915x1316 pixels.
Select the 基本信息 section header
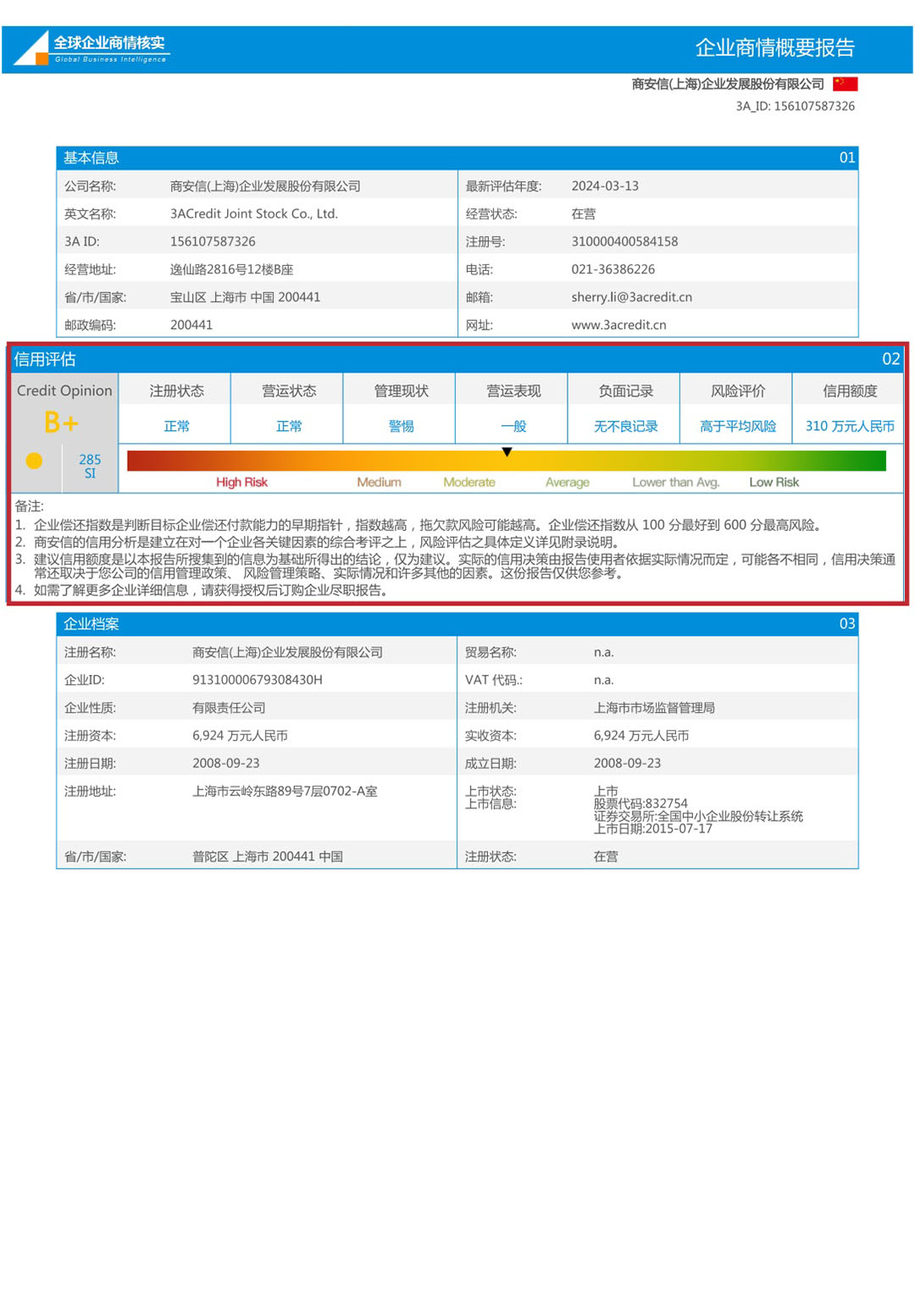(457, 158)
